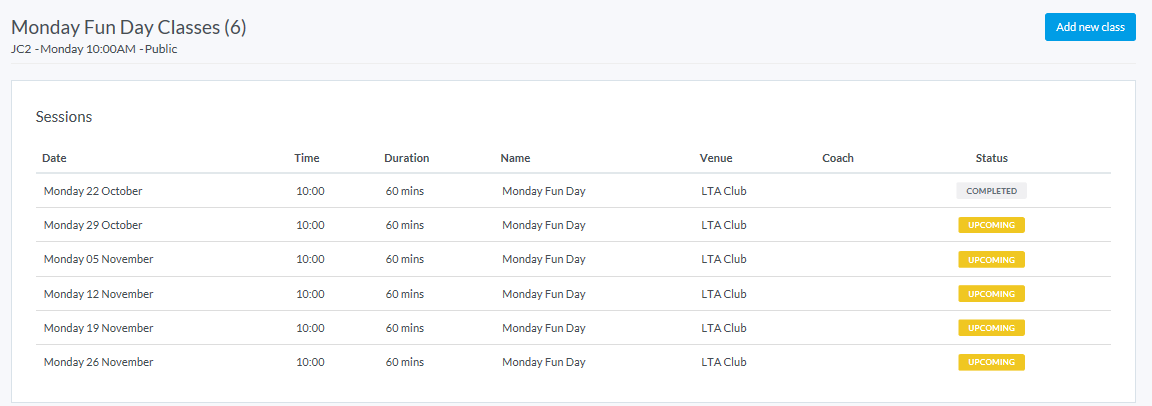Click UPCOMING badge for 26 November
The width and height of the screenshot is (1152, 406).
(991, 362)
